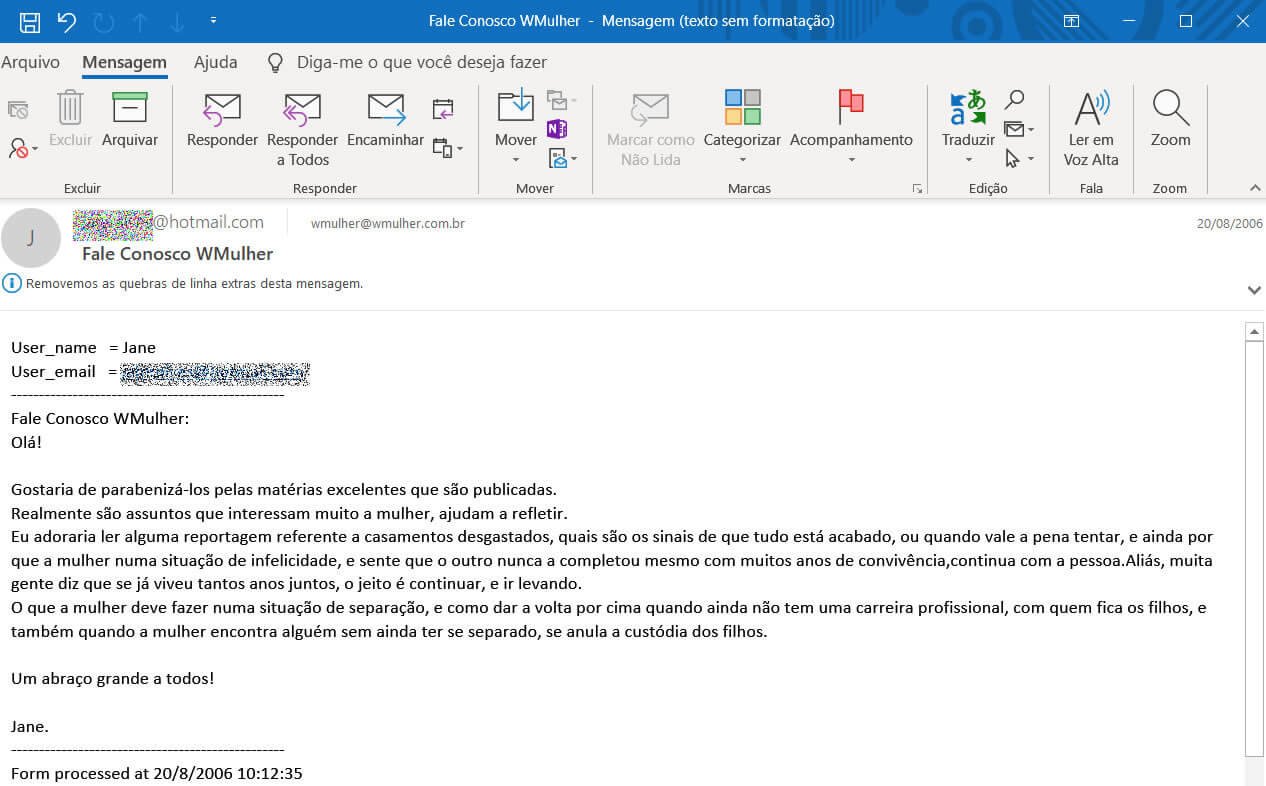
Task: Click the greeting 'Olá!' in the message
Action: point(27,442)
